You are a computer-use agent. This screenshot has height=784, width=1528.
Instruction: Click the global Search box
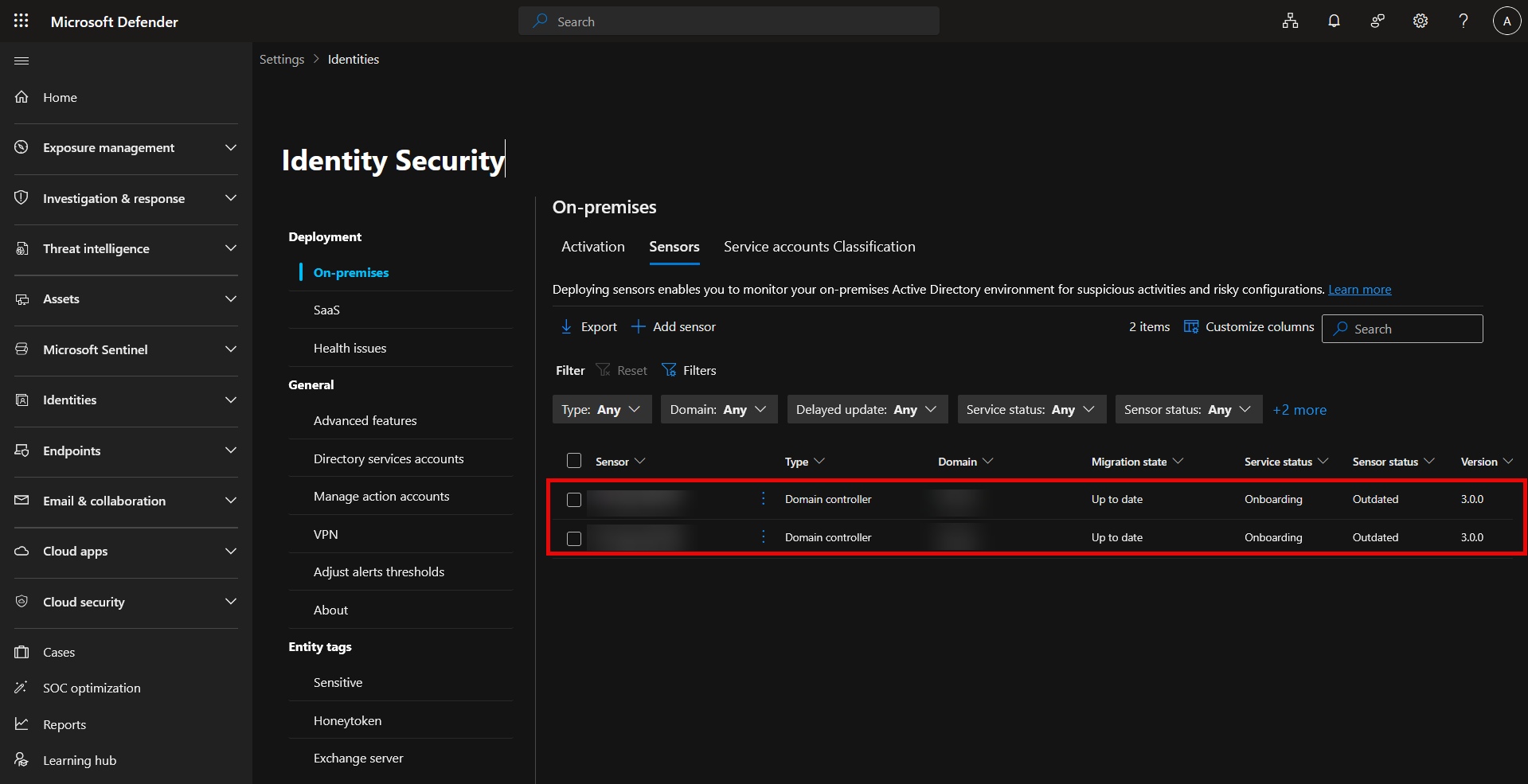tap(729, 21)
